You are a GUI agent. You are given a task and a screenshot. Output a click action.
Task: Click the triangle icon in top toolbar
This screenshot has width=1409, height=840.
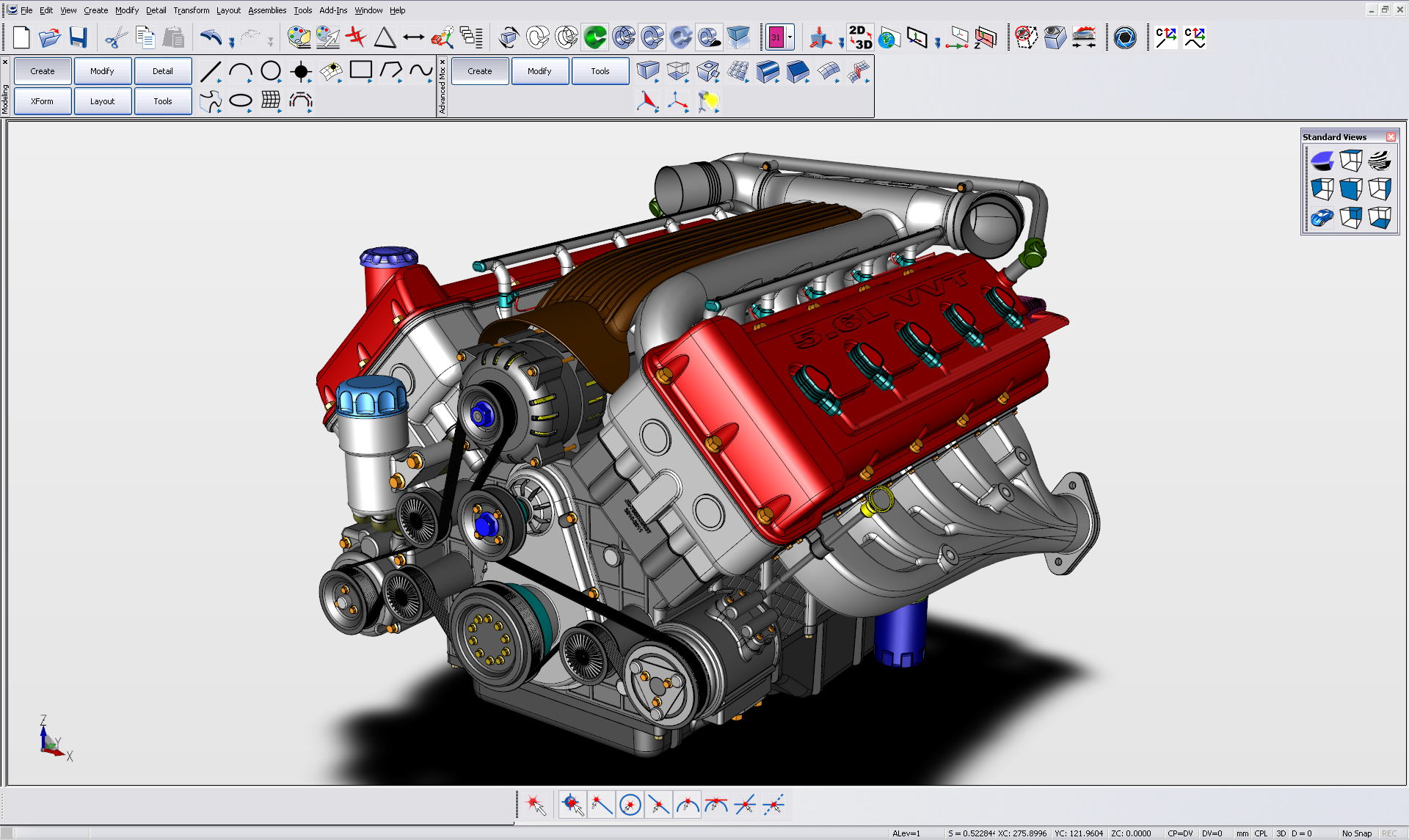385,37
